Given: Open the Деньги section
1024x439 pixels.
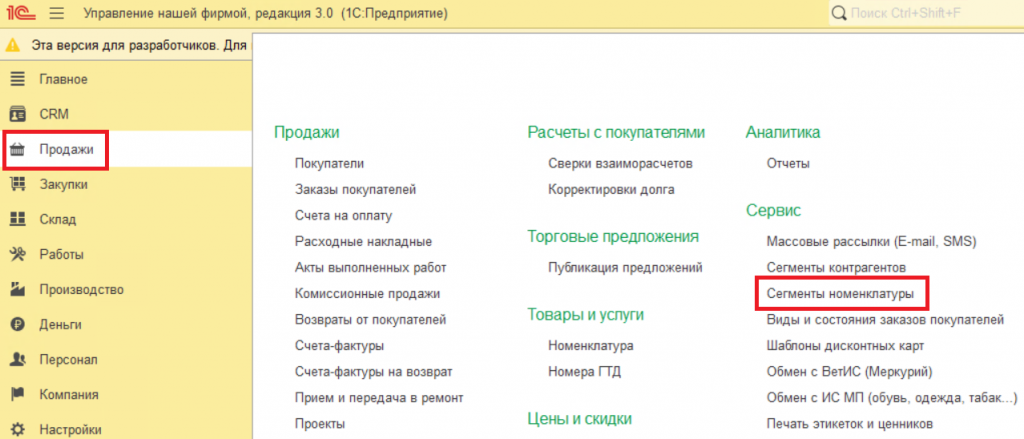Looking at the screenshot, I should click(60, 324).
